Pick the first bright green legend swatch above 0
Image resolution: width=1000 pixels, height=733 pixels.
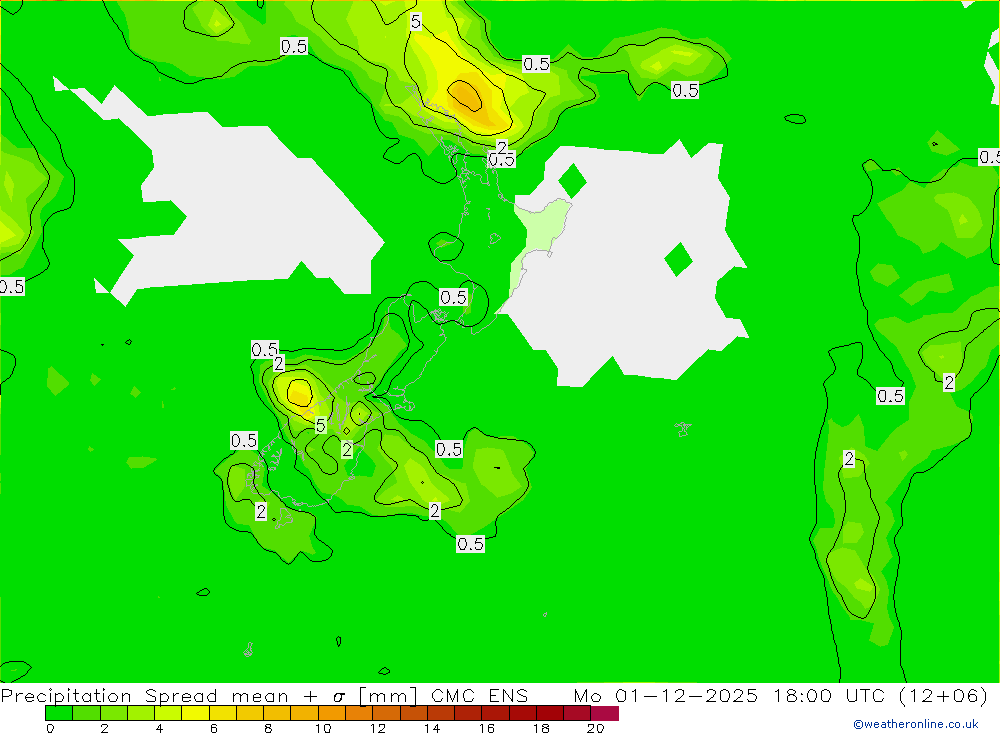59,713
